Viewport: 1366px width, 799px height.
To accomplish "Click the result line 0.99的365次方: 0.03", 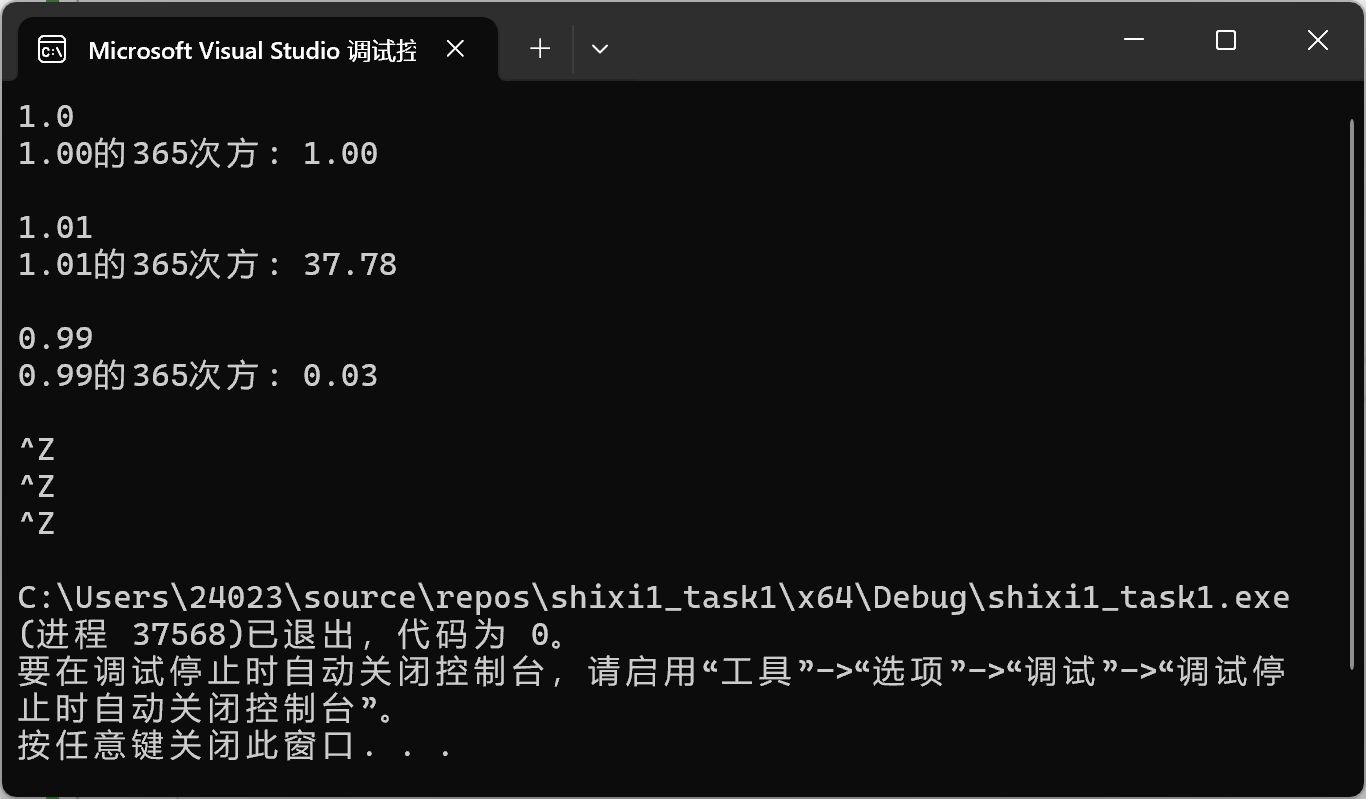I will [198, 376].
